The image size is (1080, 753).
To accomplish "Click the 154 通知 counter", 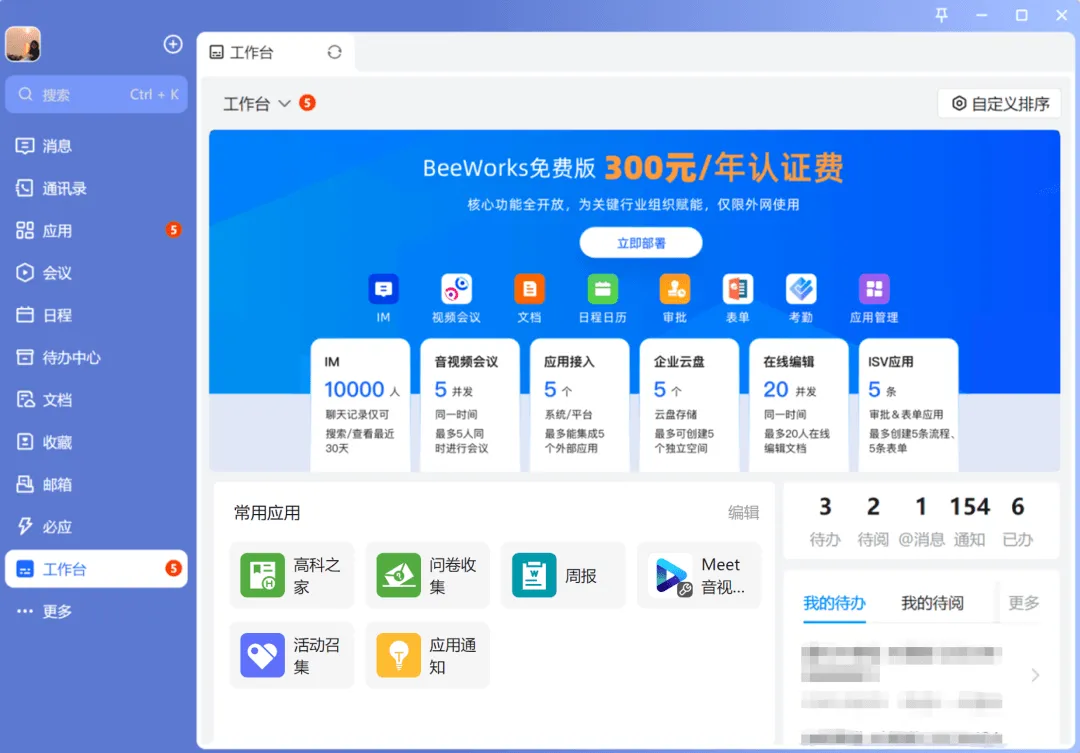I will click(x=970, y=522).
